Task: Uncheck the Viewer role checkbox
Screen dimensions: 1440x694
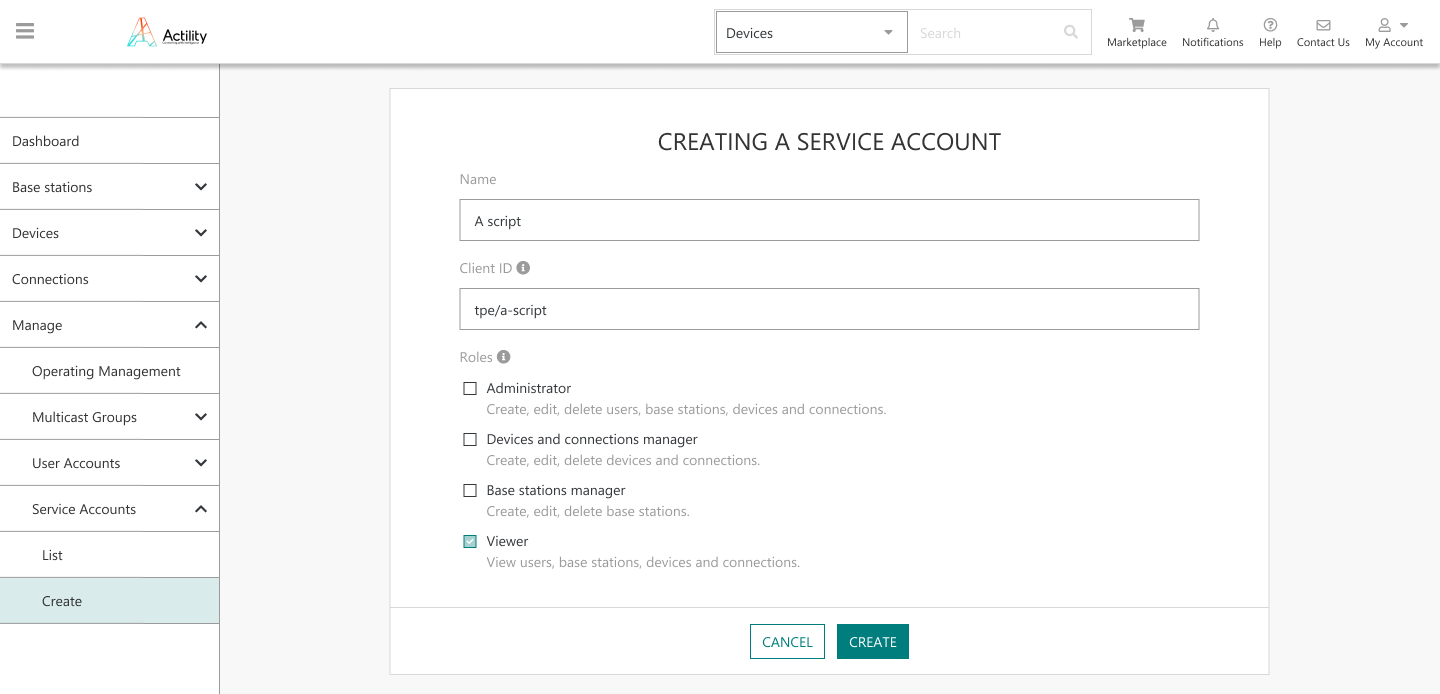Action: tap(470, 542)
